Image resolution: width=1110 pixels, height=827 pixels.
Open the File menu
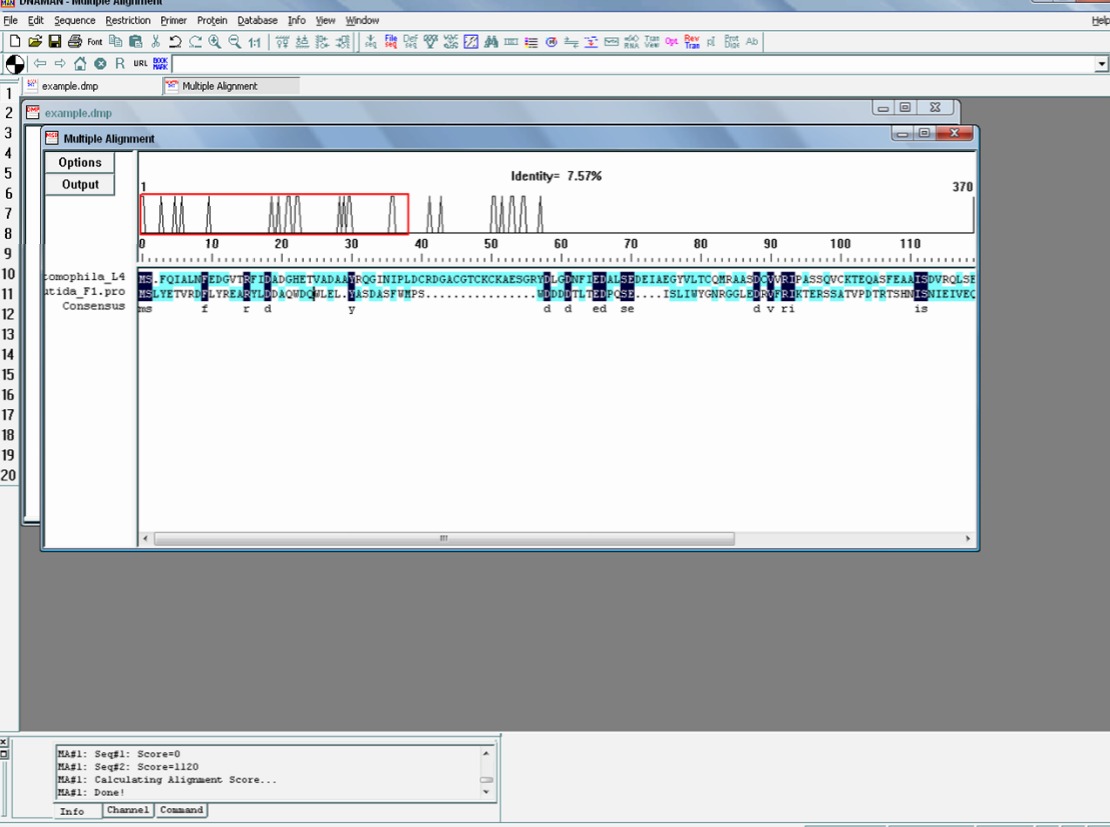(11, 21)
